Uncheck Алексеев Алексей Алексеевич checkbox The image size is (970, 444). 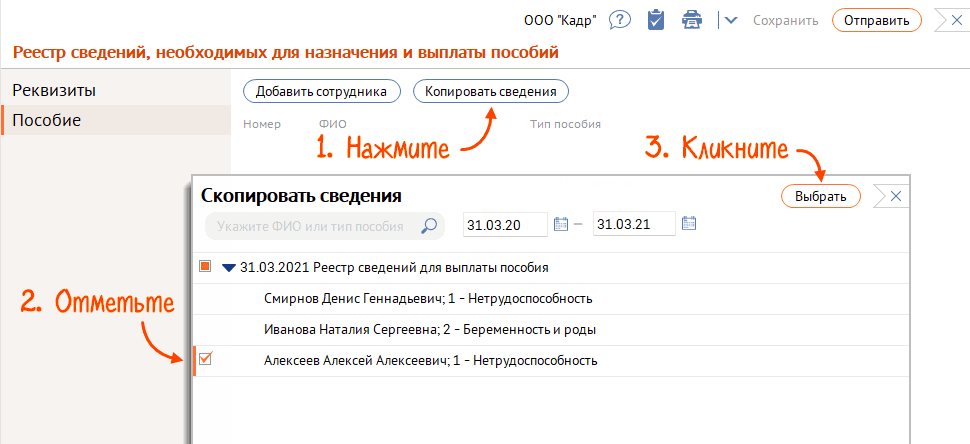pyautogui.click(x=206, y=359)
